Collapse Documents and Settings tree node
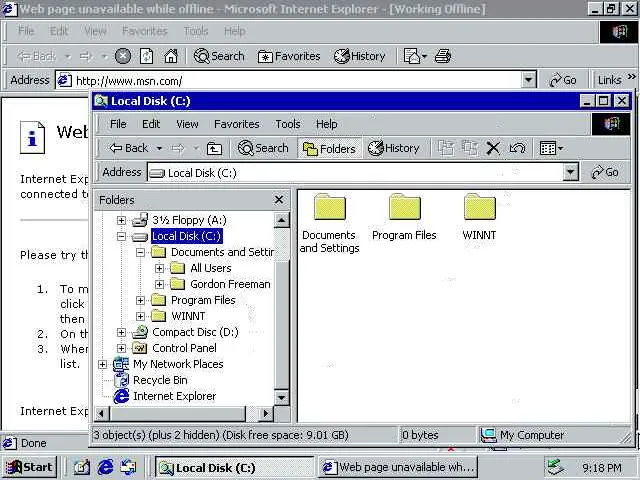The image size is (640, 480). (140, 252)
